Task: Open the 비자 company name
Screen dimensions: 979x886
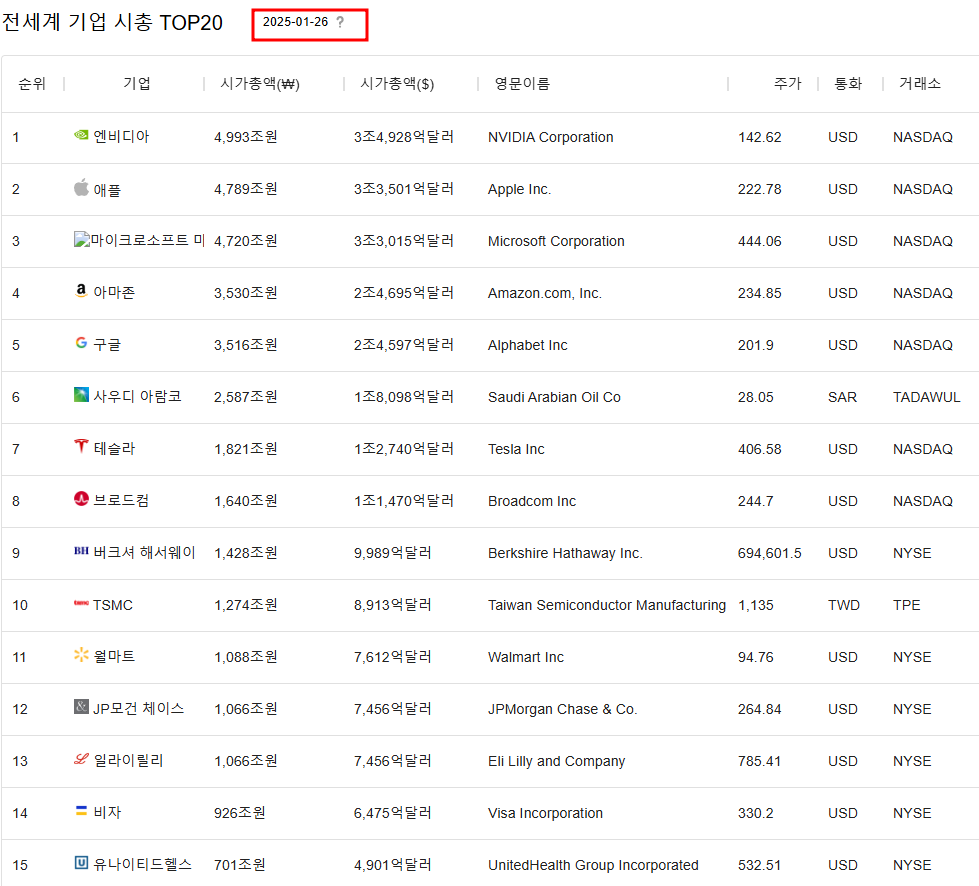Action: [x=107, y=812]
